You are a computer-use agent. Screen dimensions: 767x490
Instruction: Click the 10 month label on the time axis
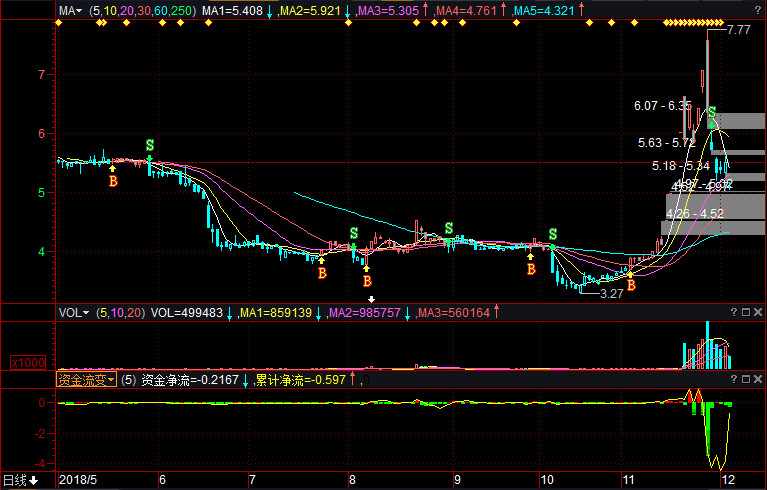[x=547, y=480]
